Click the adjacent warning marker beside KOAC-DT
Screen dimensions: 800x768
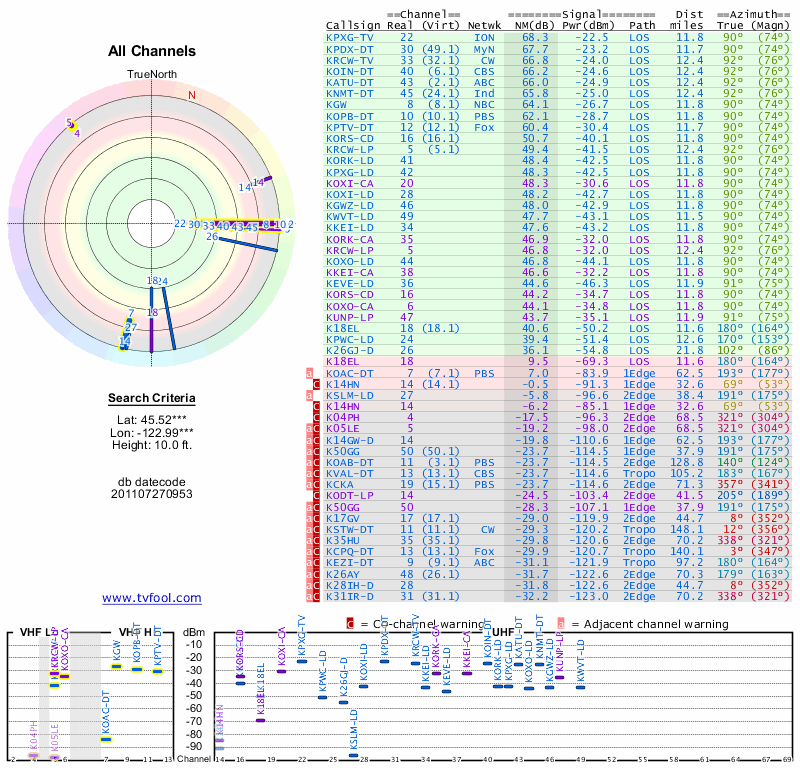pos(309,374)
